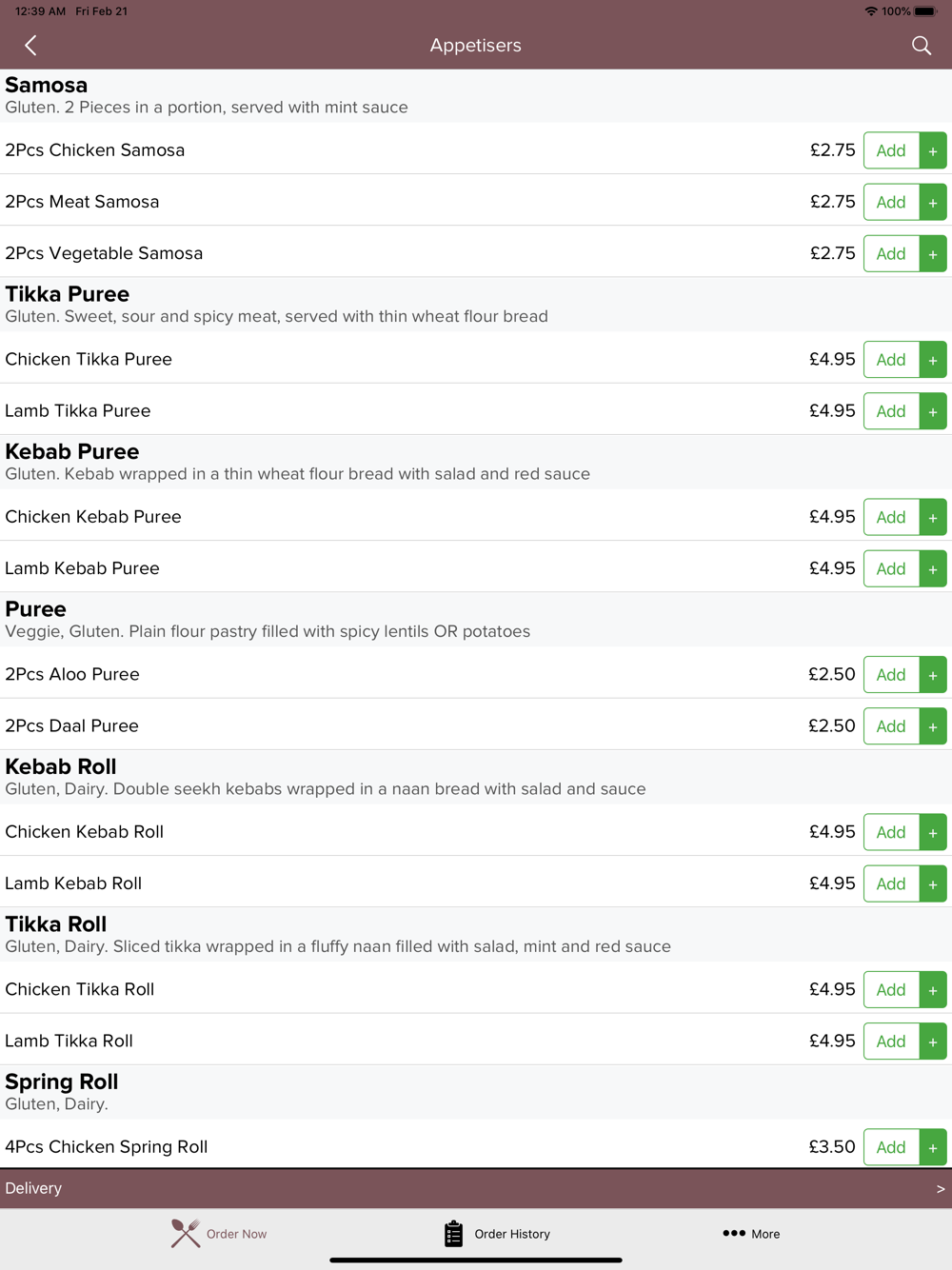This screenshot has width=952, height=1270.
Task: Tap plus icon for 4Pcs Chicken Spring Roll
Action: pyautogui.click(x=933, y=1147)
